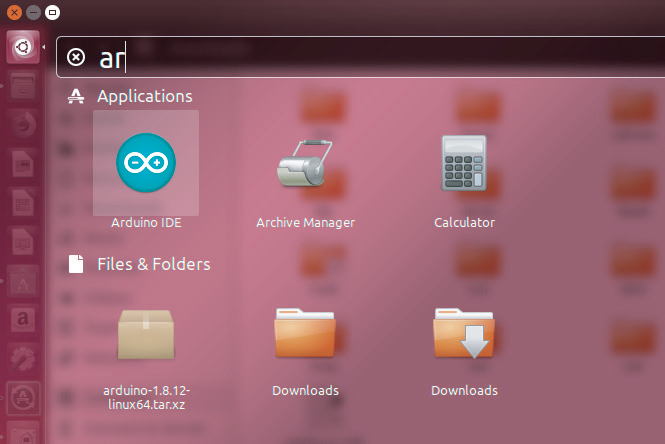
Task: Open the Calculator application
Action: (464, 163)
